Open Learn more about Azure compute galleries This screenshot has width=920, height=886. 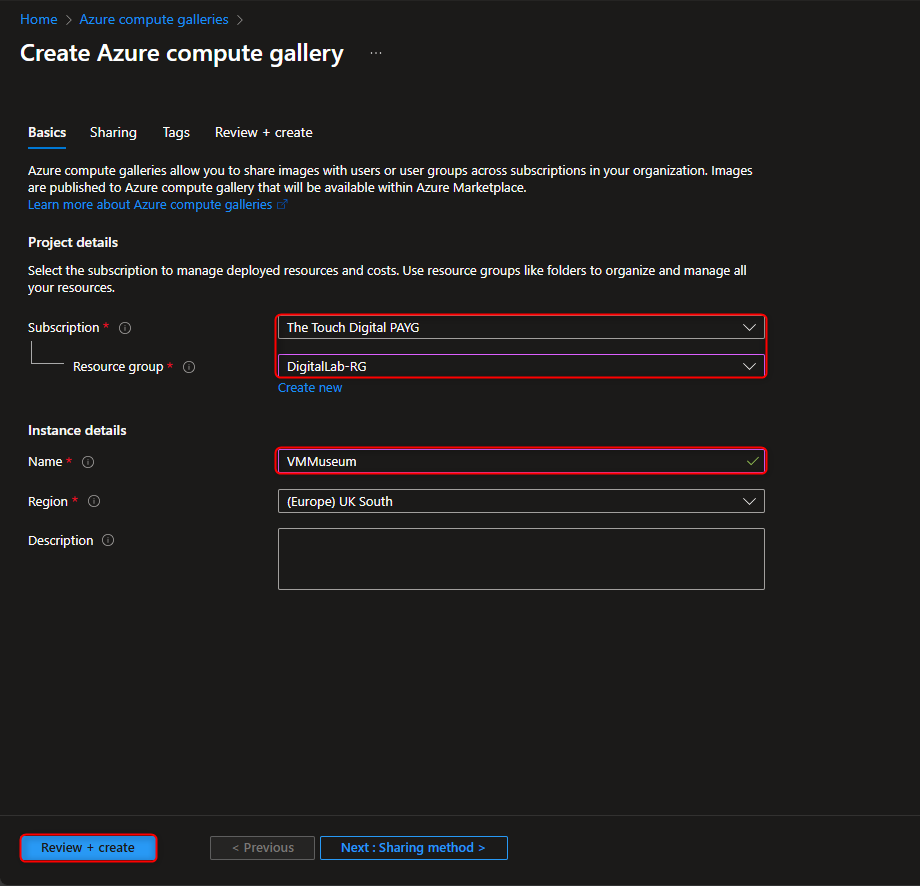click(150, 204)
